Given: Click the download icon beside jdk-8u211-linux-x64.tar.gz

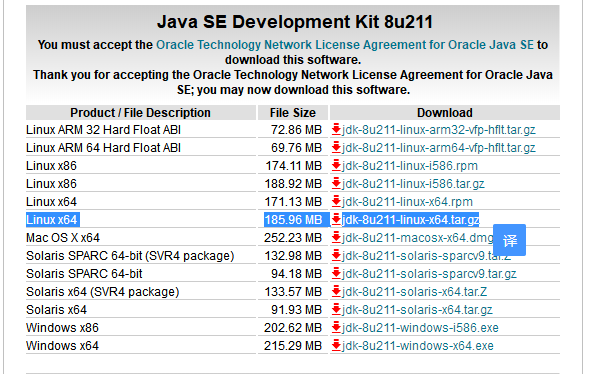Looking at the screenshot, I should [x=336, y=220].
